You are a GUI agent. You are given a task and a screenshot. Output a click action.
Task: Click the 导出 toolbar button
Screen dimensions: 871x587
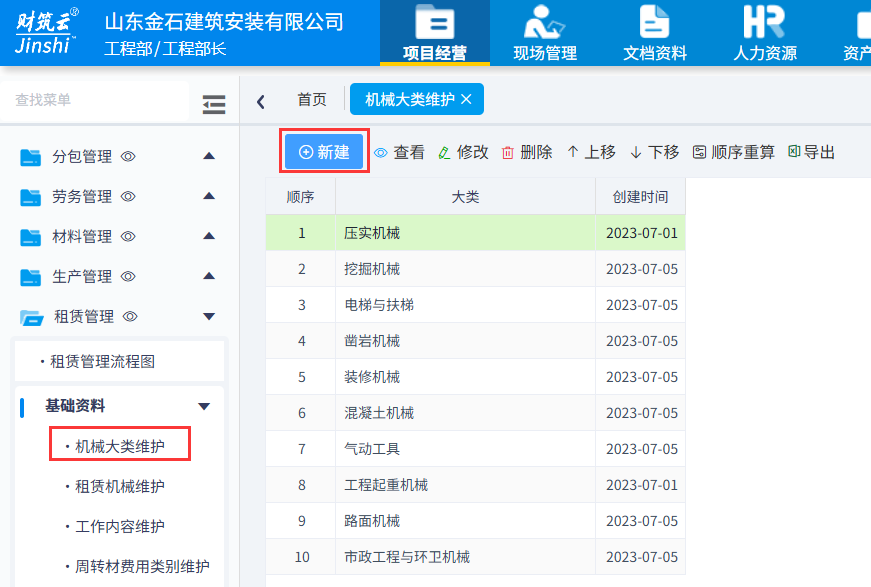(812, 152)
